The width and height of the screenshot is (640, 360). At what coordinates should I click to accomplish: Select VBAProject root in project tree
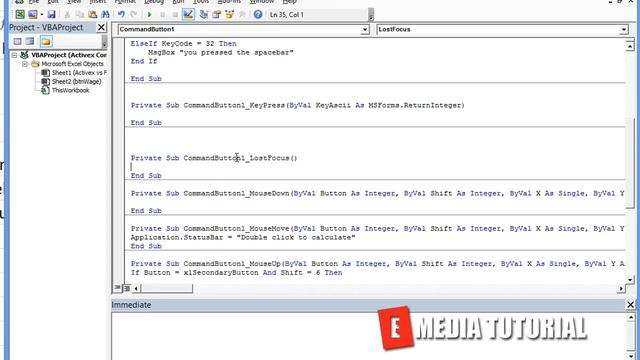[x=69, y=55]
